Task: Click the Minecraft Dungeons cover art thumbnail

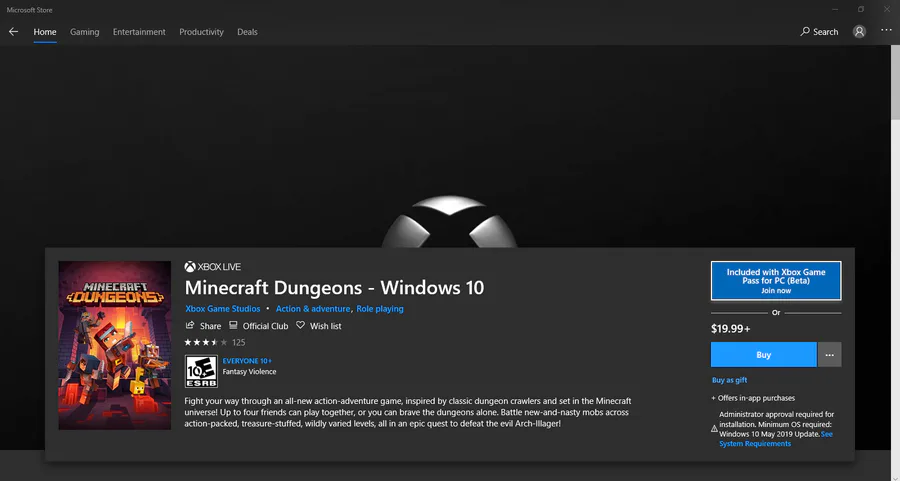Action: [115, 346]
